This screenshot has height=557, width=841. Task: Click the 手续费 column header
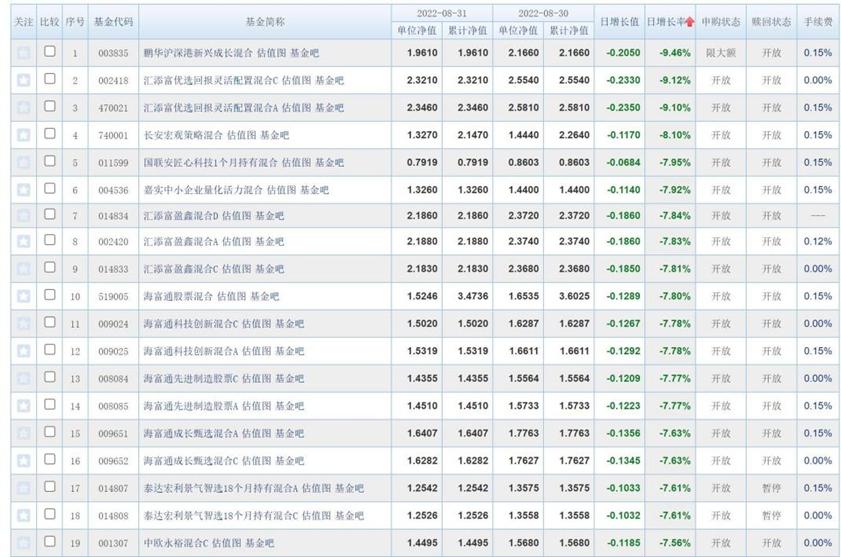coord(818,21)
